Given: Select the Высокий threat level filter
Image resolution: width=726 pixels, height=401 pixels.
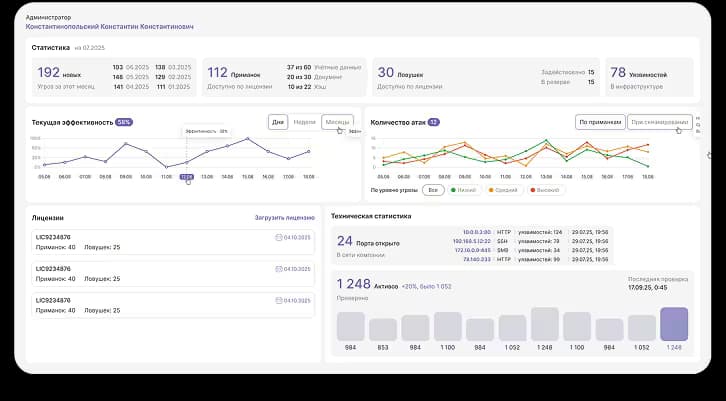Looking at the screenshot, I should point(547,190).
